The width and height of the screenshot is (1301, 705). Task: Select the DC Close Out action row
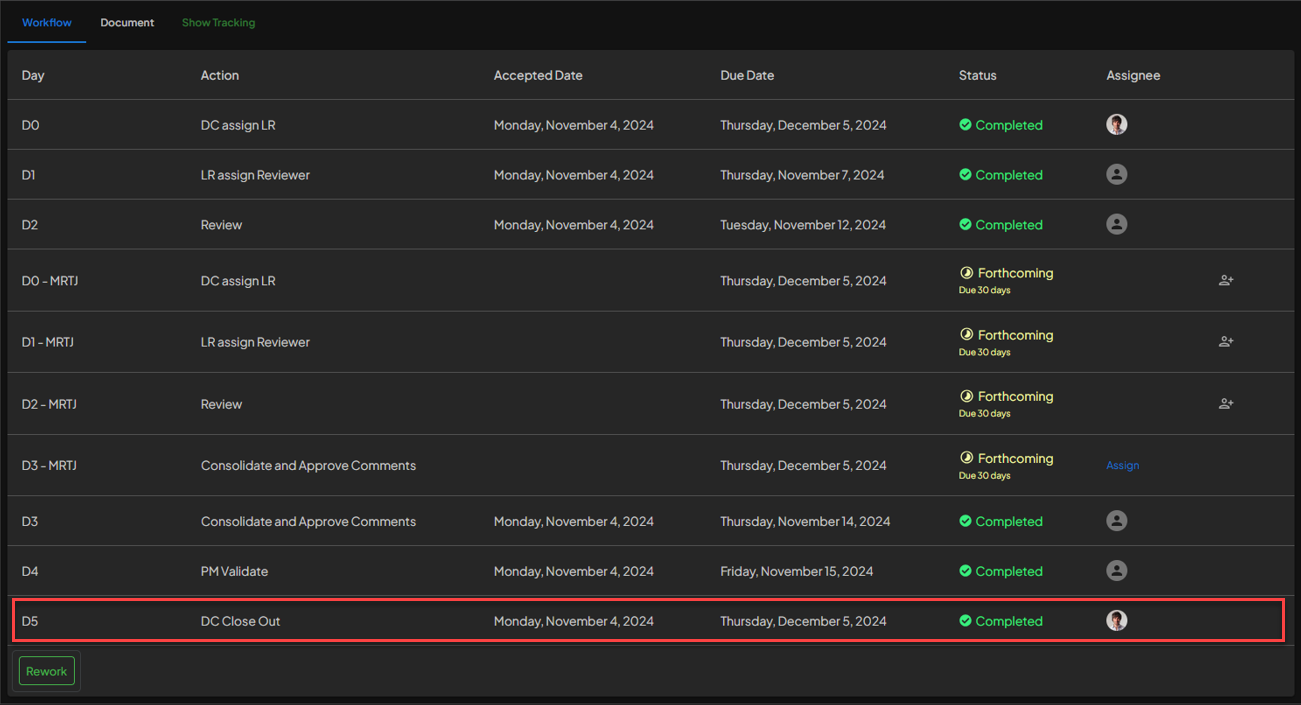click(240, 621)
